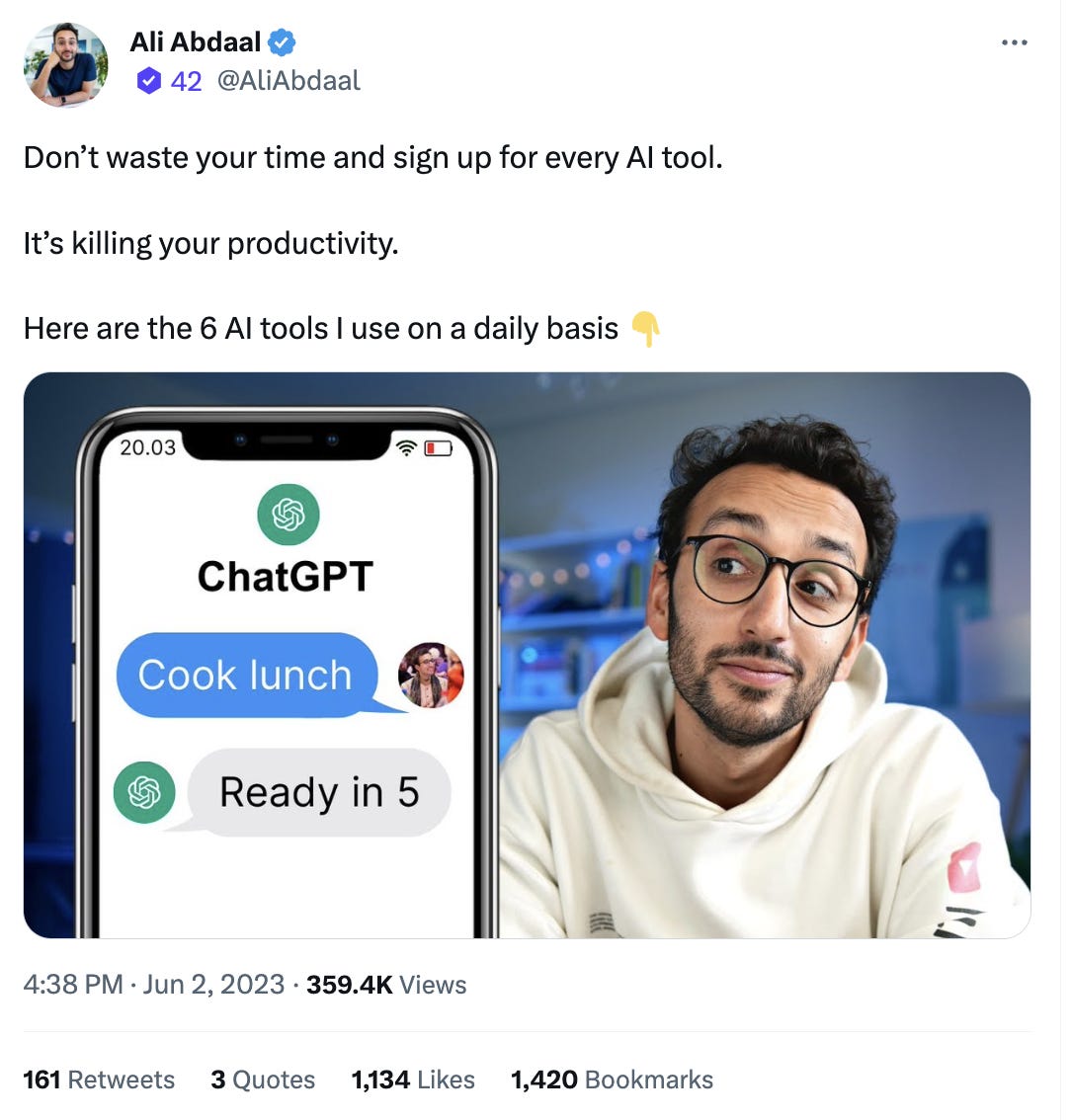Open the @AliAbdaal handle link
The image size is (1071, 1120).
pos(288,81)
